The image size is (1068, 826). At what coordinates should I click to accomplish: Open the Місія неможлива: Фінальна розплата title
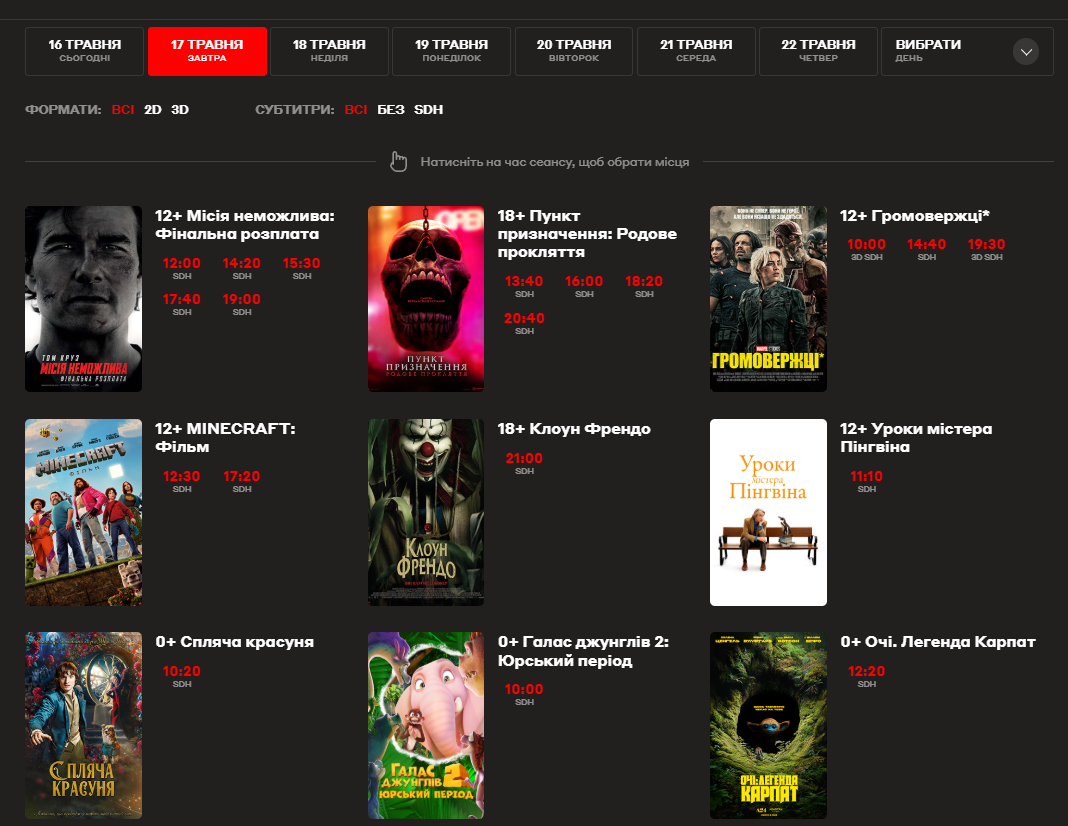(245, 225)
